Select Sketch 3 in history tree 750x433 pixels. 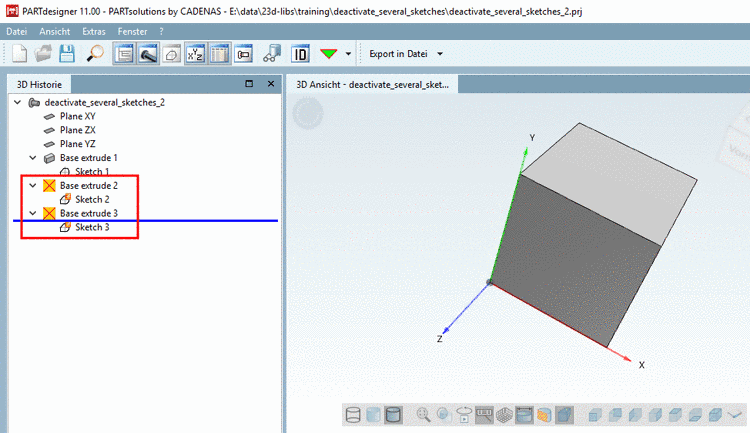[x=92, y=227]
